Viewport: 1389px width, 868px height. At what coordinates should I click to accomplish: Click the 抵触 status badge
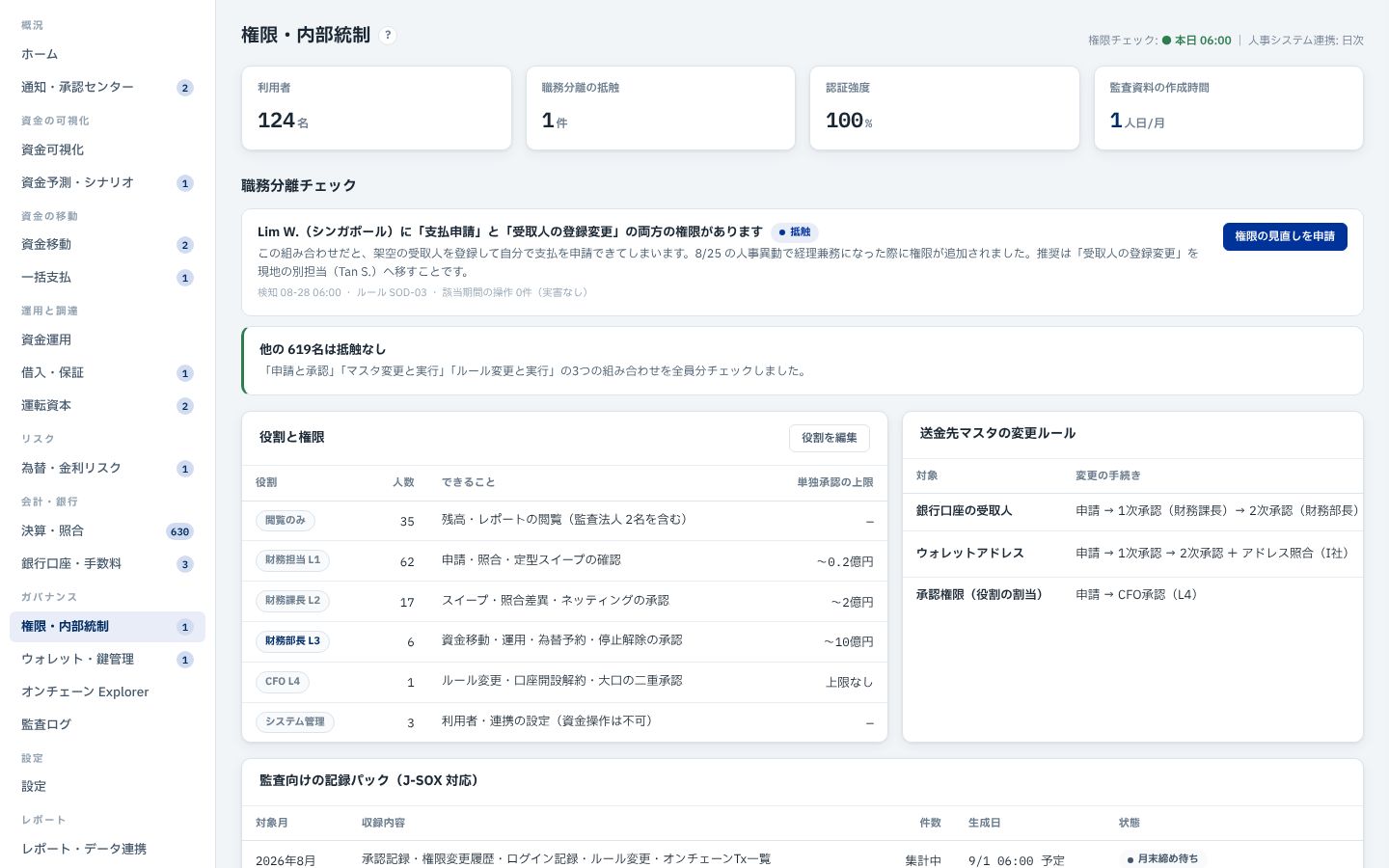point(795,232)
